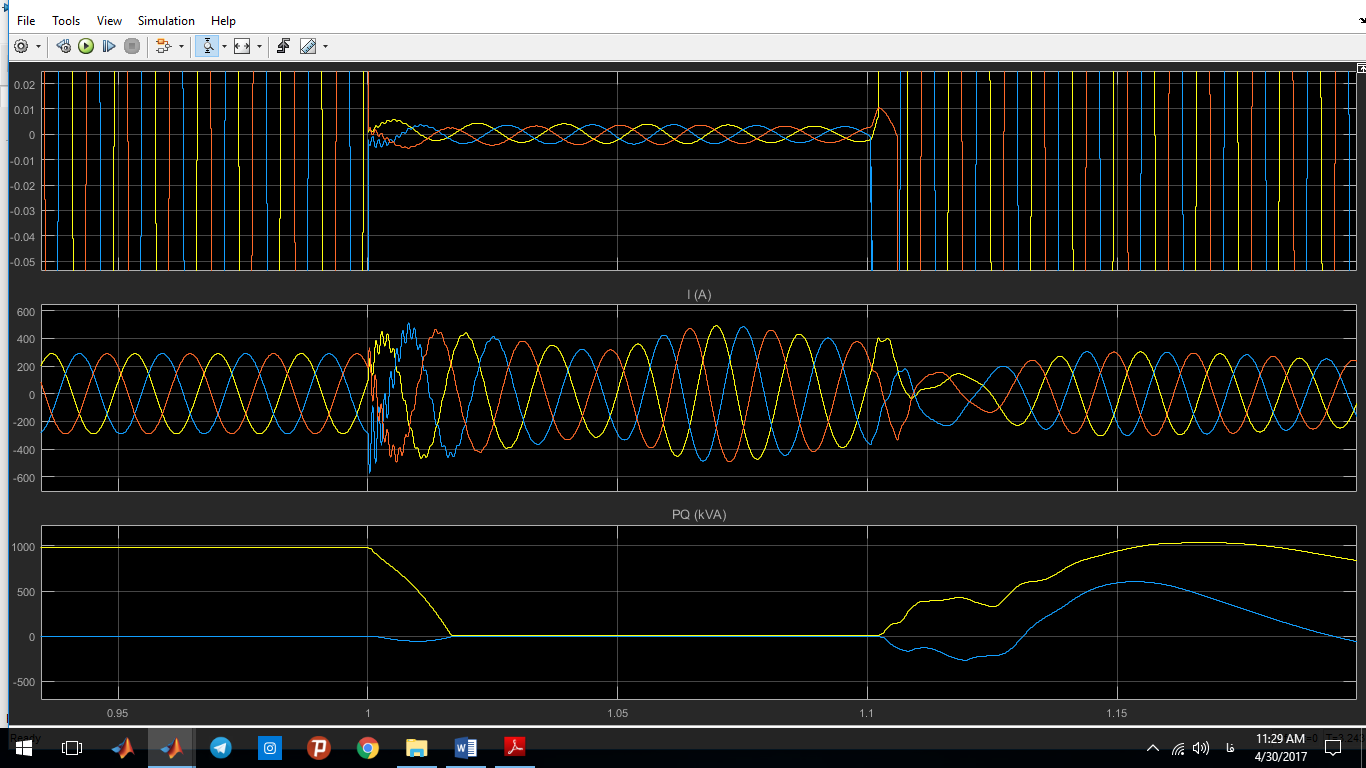Expand the Configuration Properties dropdown arrow
This screenshot has height=768, width=1366.
[x=39, y=46]
